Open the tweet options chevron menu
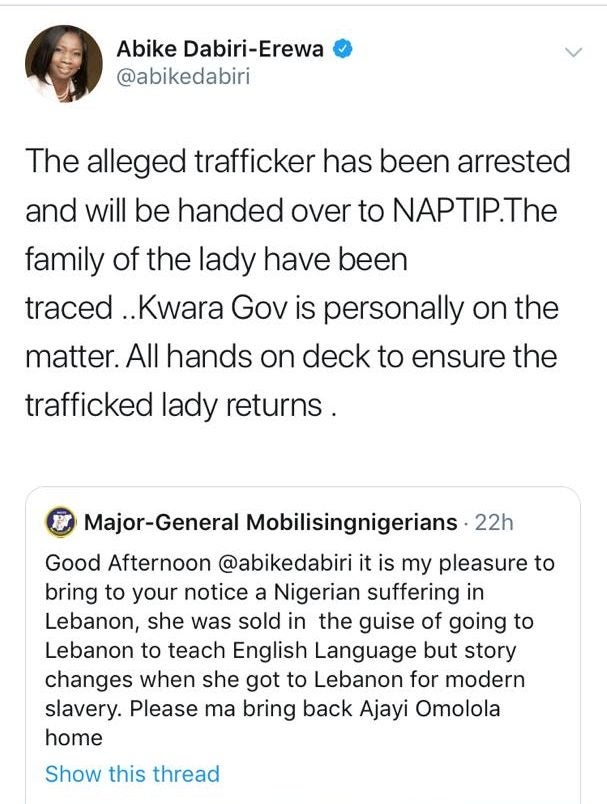 [573, 52]
